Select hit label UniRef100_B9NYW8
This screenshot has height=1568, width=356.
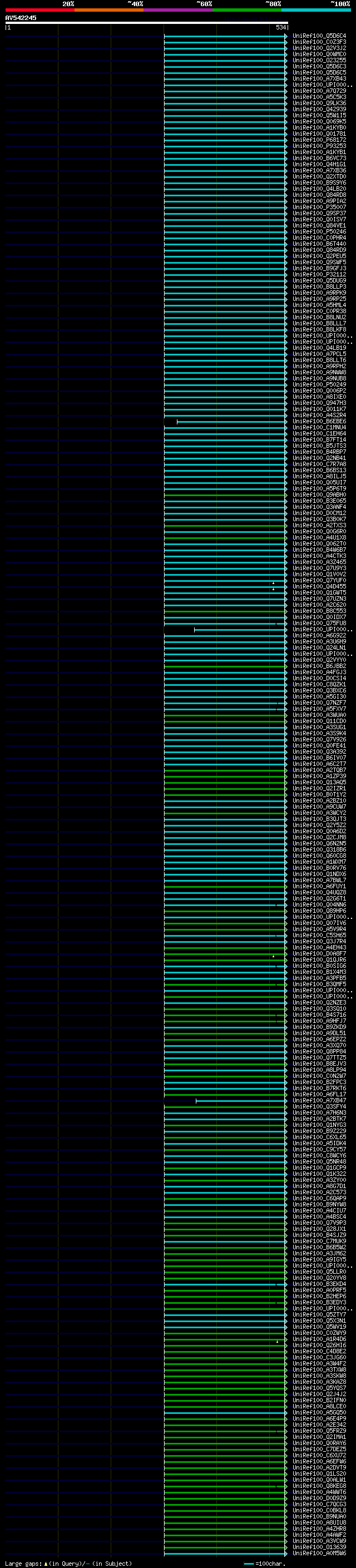(319, 1204)
